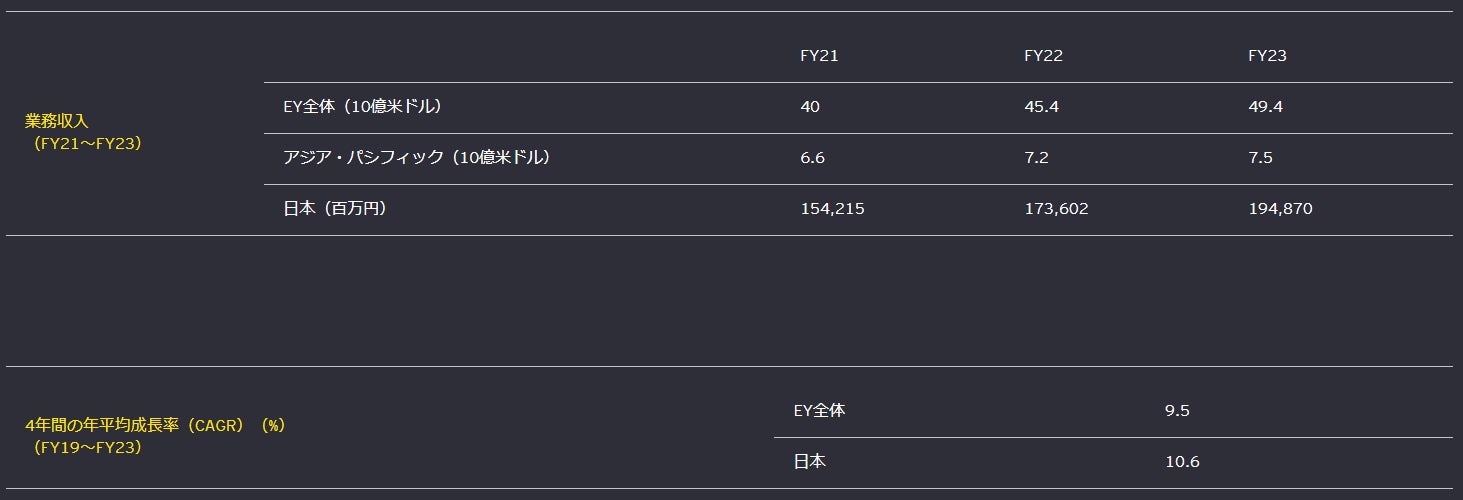The width and height of the screenshot is (1463, 500).
Task: Click the 4年間の年平均成長率（CAGR）heading
Action: (155, 425)
